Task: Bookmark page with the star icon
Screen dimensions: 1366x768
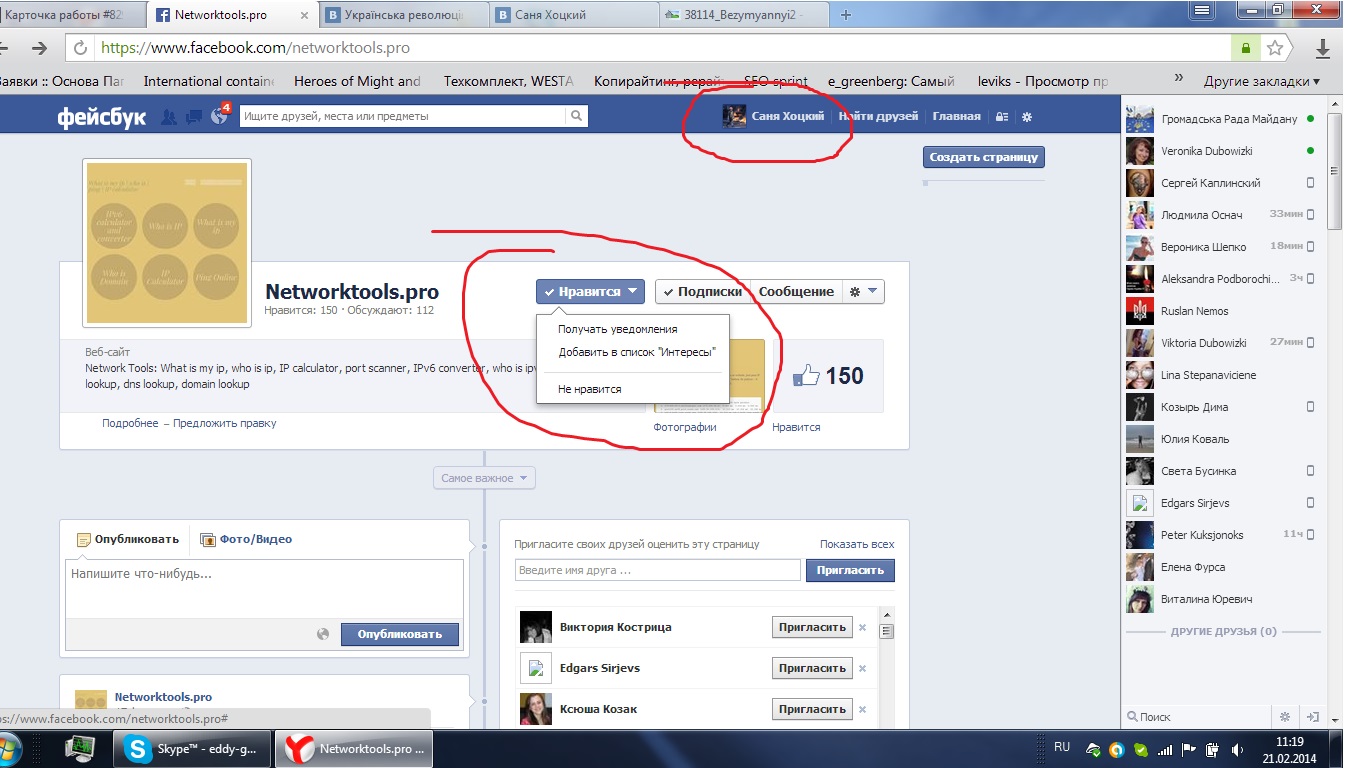Action: [1275, 48]
